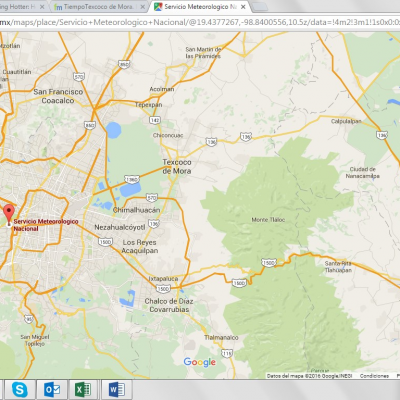Click the Ixtapaluca map label
This screenshot has width=400, height=400.
click(x=163, y=279)
